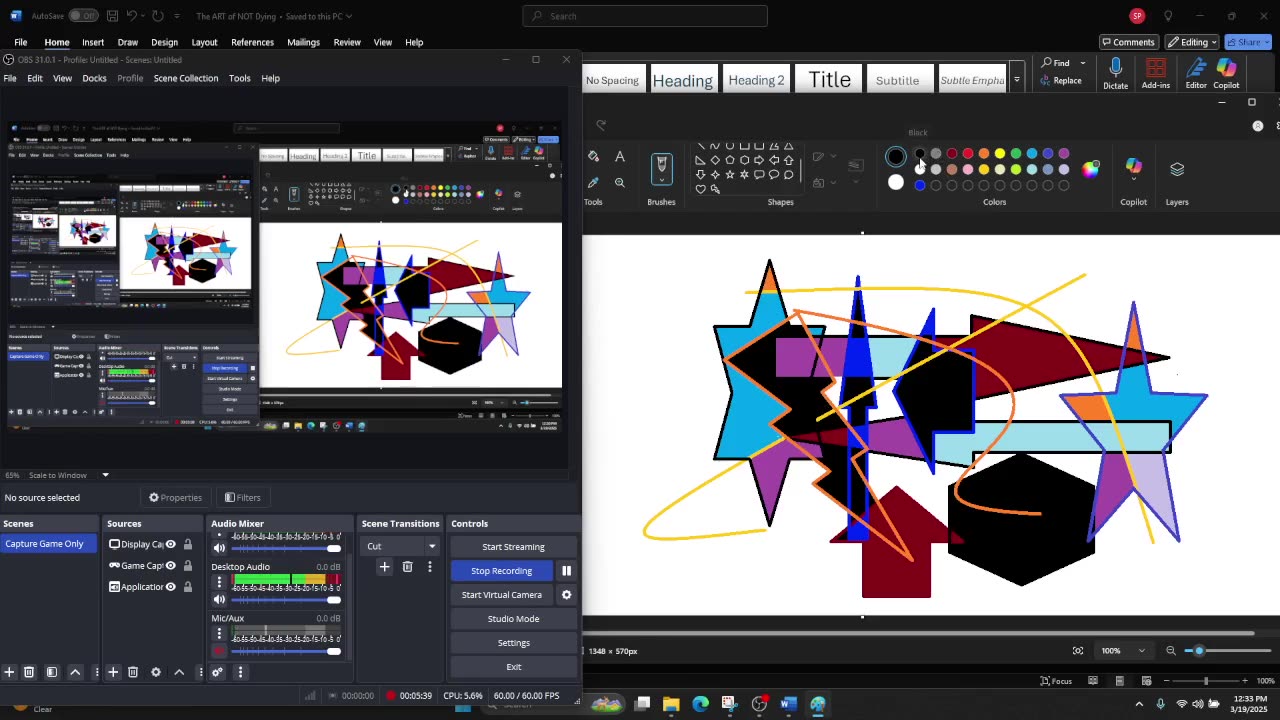Open advanced audio properties in Audio Mixer
The width and height of the screenshot is (1280, 720).
click(x=217, y=672)
